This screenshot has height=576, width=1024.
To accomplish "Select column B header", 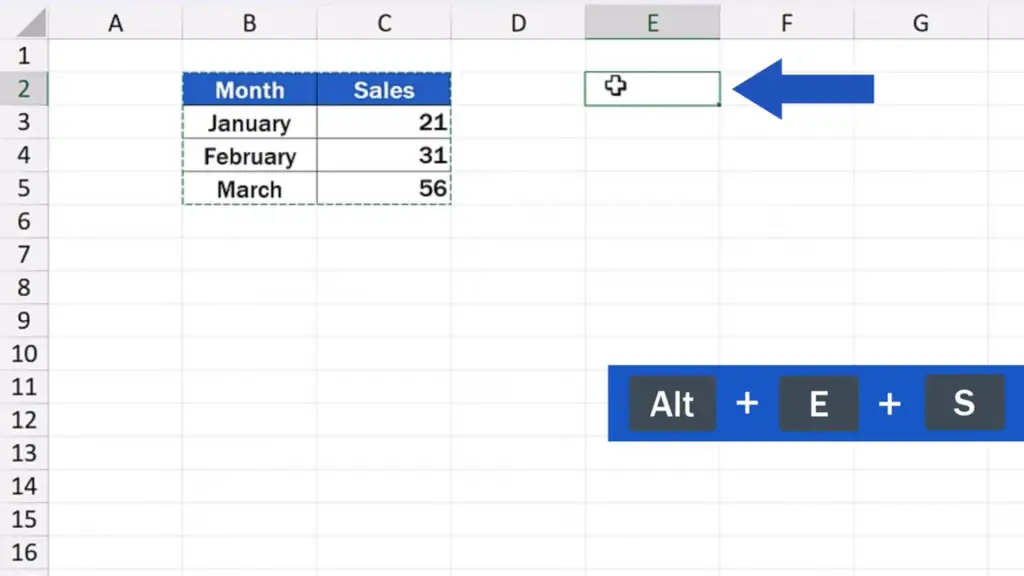I will (x=249, y=23).
